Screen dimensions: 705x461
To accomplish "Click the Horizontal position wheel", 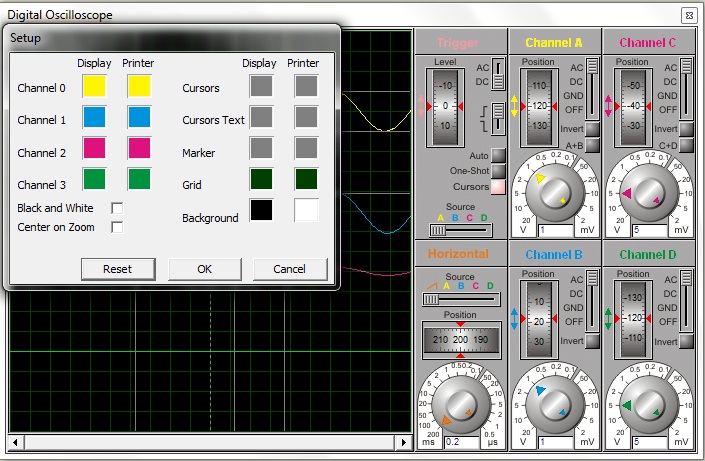I will pos(460,340).
